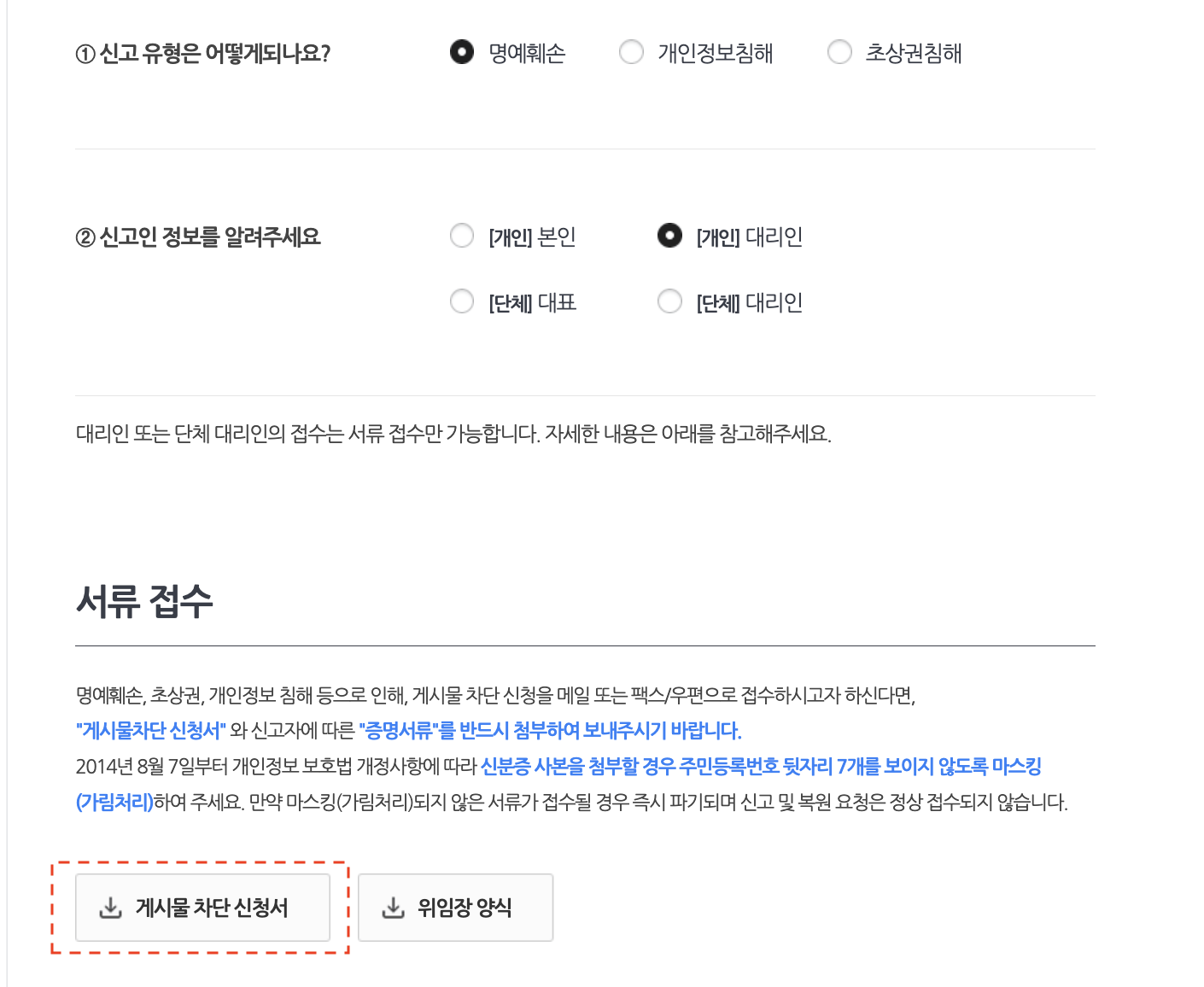Click the notice about 대리인 서류 접수

(x=455, y=433)
